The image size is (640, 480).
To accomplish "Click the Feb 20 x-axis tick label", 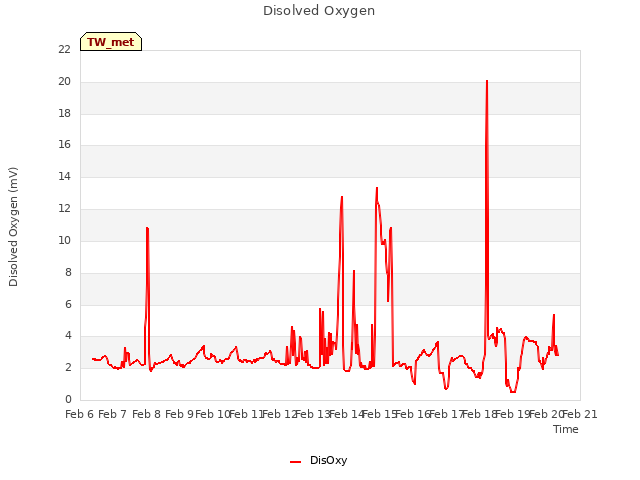I will [546, 414].
